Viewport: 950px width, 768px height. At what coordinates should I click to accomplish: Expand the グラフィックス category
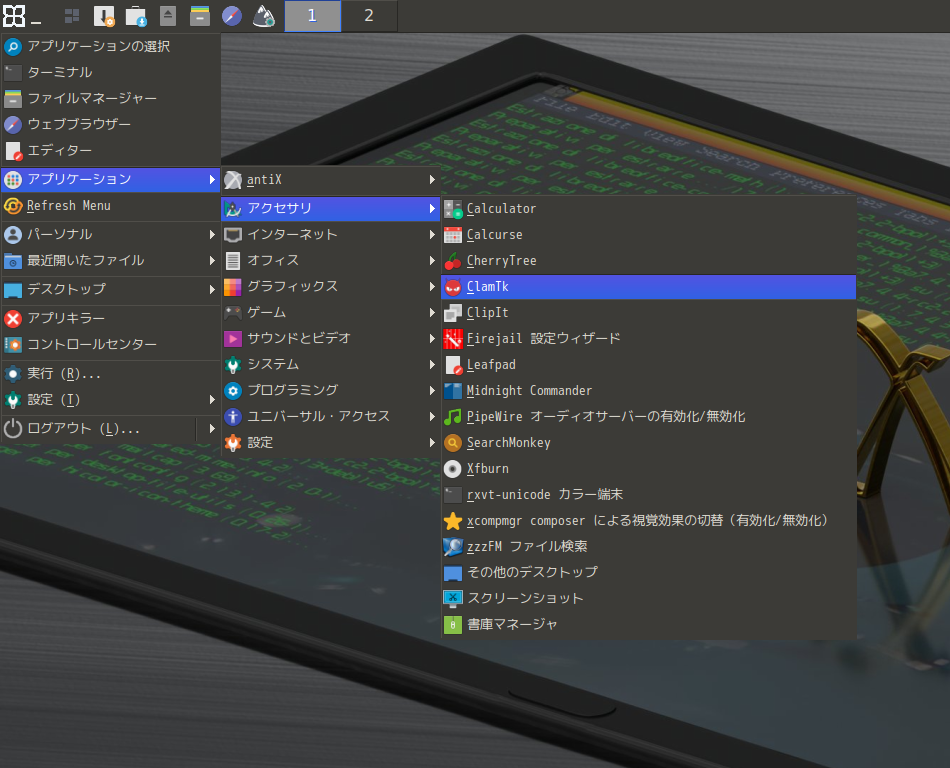point(330,286)
